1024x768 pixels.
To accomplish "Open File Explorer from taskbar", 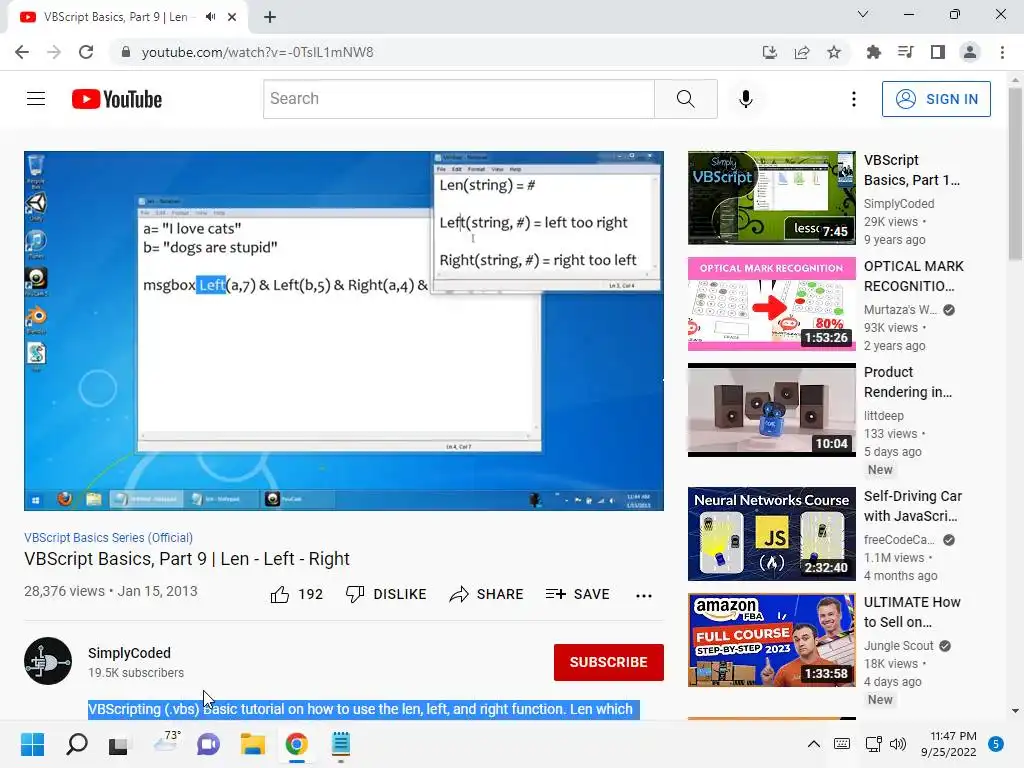I will click(x=252, y=744).
